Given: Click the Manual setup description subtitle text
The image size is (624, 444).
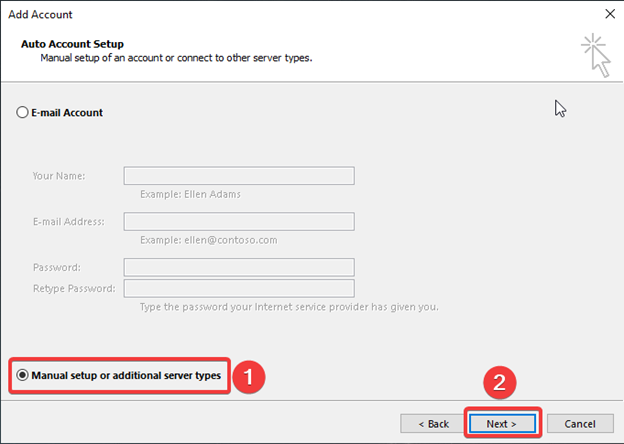Looking at the screenshot, I should [176, 58].
